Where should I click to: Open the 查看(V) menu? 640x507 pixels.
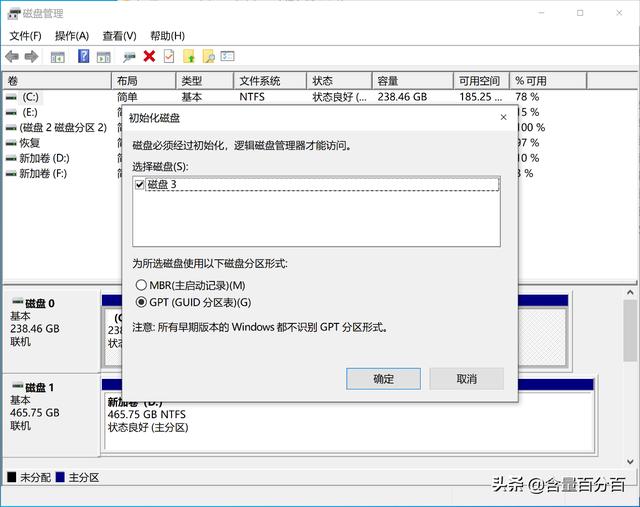(119, 36)
